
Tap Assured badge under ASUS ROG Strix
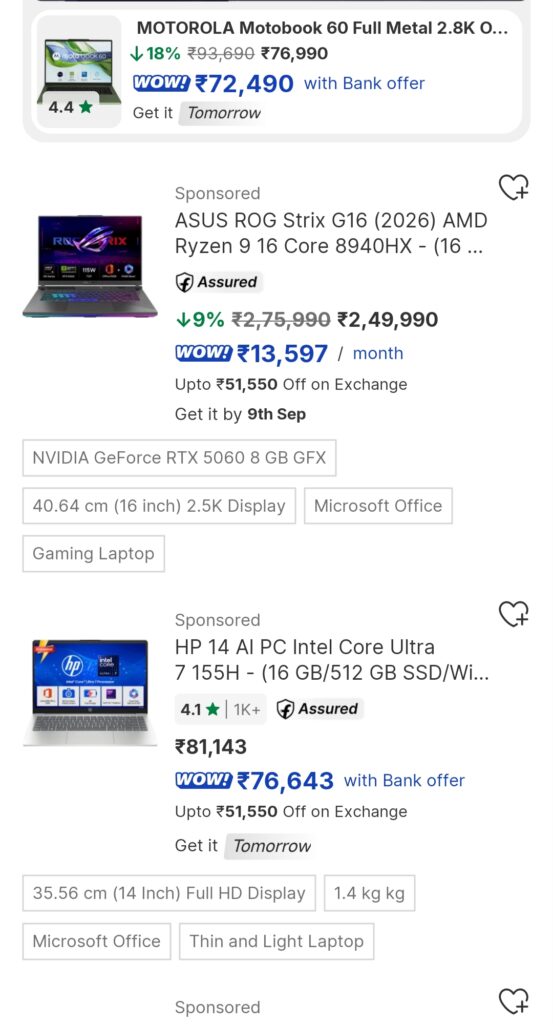click(x=219, y=282)
